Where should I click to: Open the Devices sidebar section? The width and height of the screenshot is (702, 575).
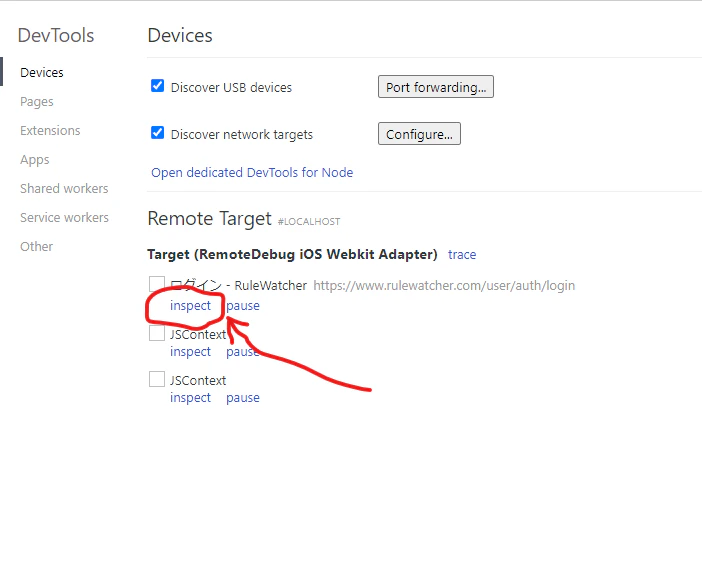(42, 73)
